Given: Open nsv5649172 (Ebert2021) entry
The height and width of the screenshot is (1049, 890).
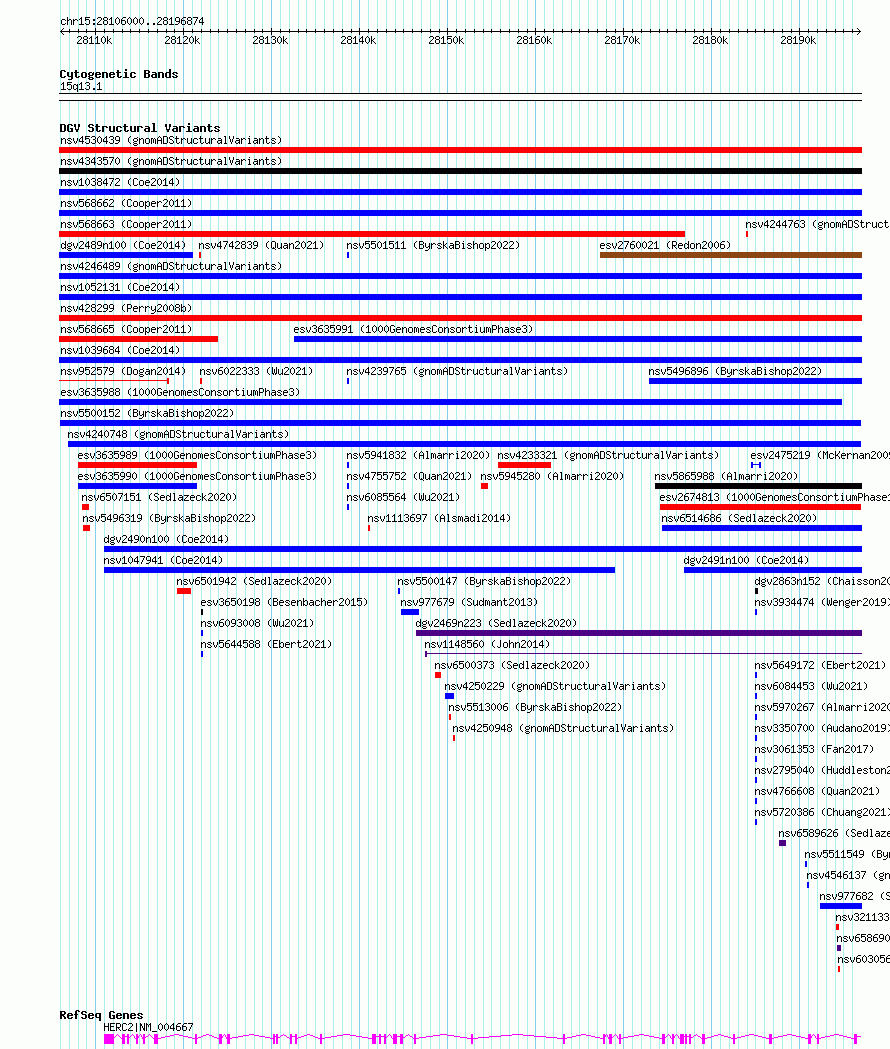Looking at the screenshot, I should pos(820,666).
